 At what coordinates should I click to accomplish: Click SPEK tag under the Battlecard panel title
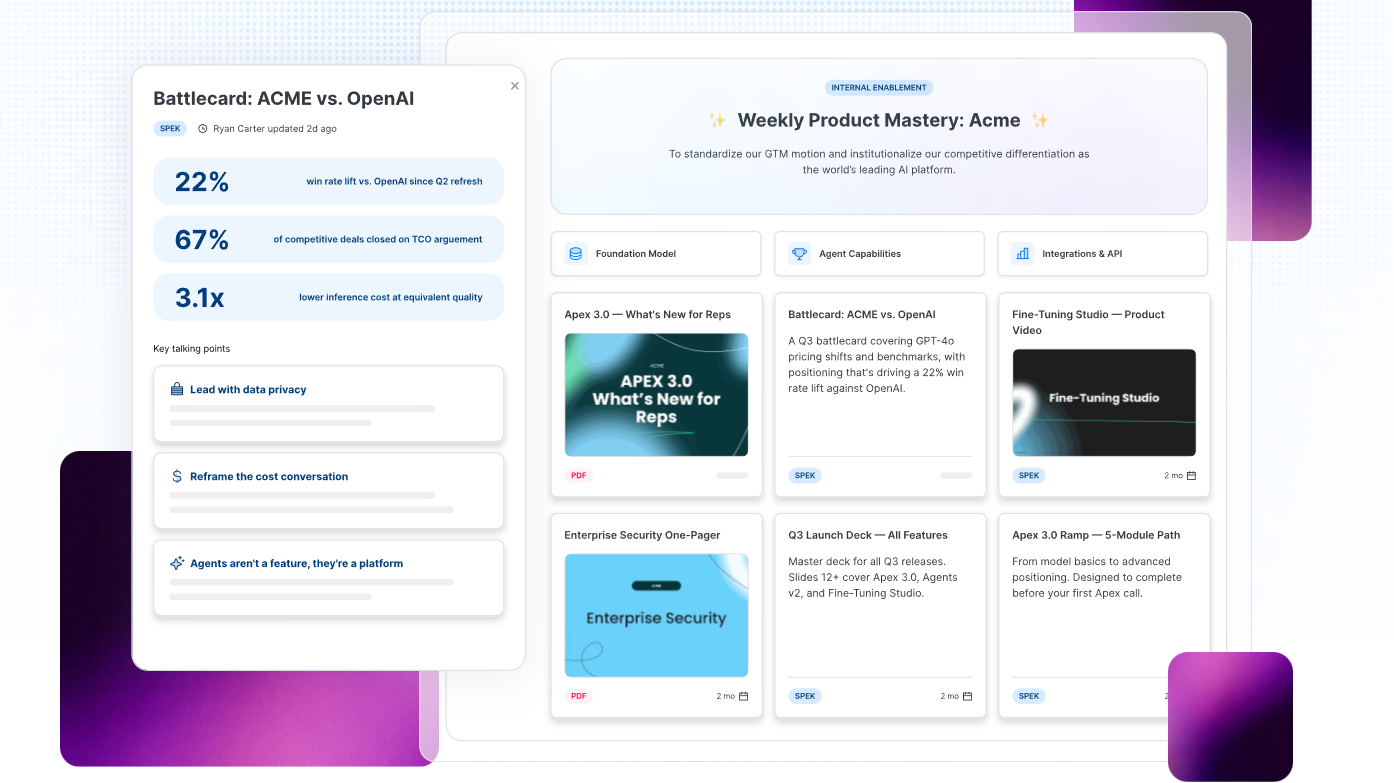click(170, 129)
